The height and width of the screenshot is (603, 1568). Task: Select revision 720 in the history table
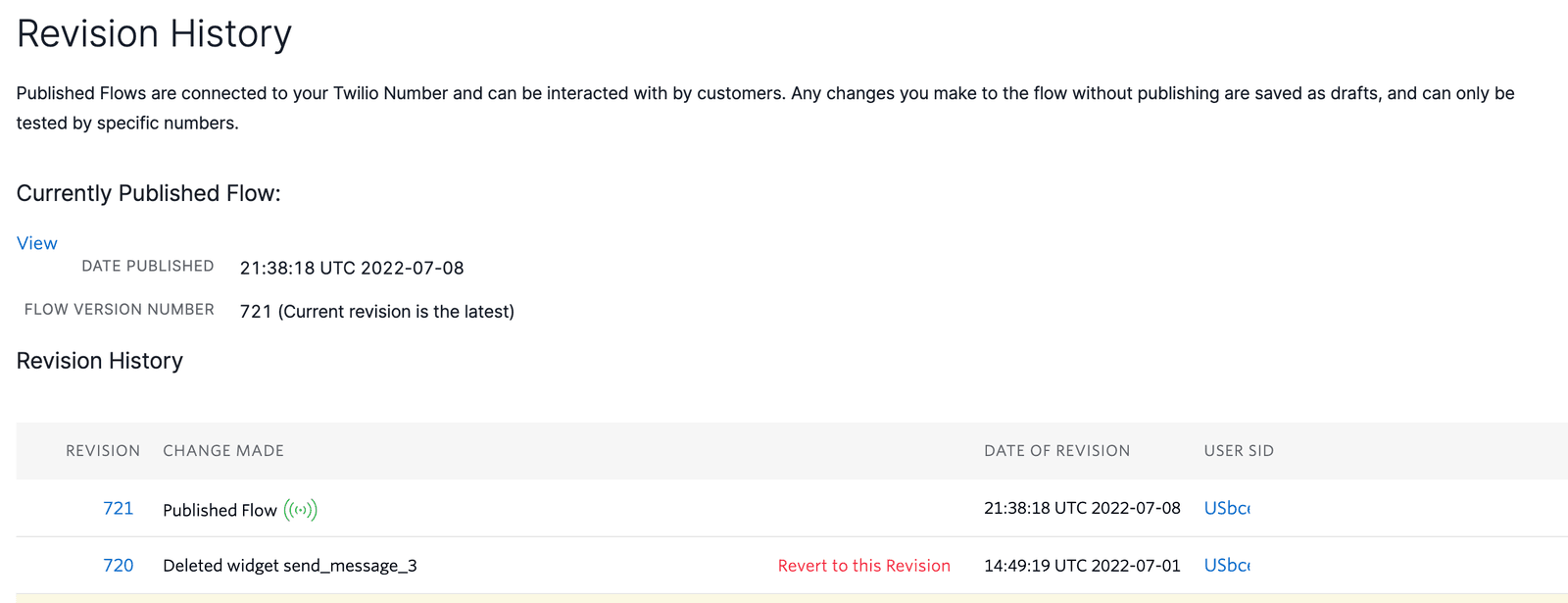119,565
